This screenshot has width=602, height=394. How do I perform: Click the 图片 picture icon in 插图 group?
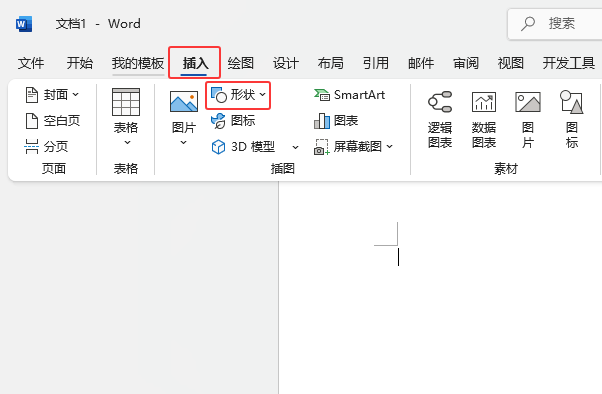[x=184, y=102]
